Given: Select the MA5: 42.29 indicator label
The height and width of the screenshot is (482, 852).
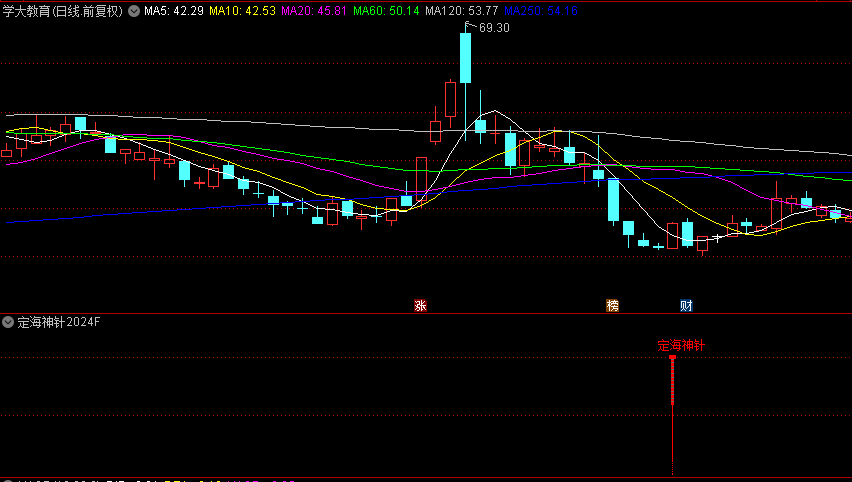Looking at the screenshot, I should (174, 11).
